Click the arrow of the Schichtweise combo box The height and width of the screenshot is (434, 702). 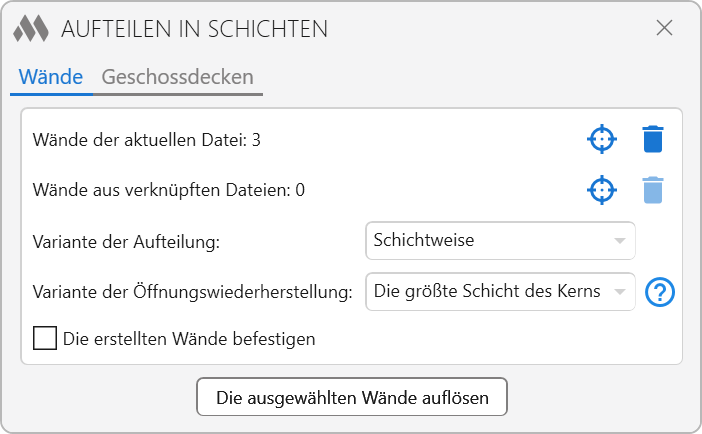(x=621, y=241)
